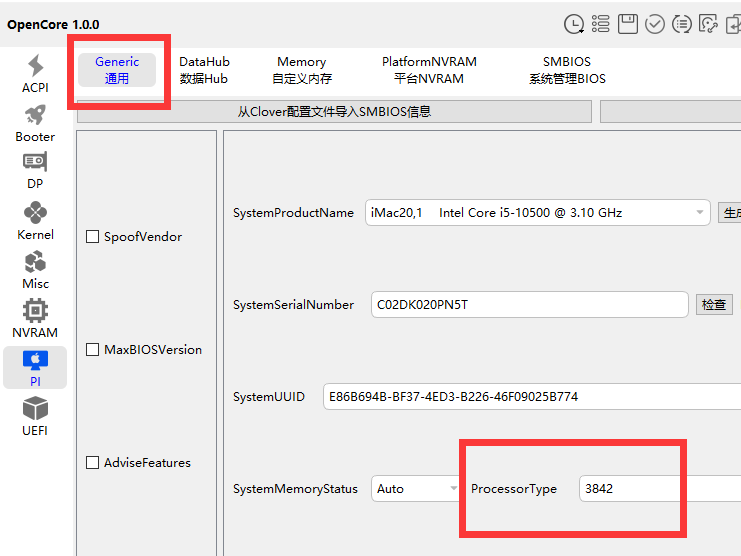This screenshot has width=741, height=556.
Task: Open the SystemMemoryStatus Auto dropdown
Action: (x=414, y=488)
